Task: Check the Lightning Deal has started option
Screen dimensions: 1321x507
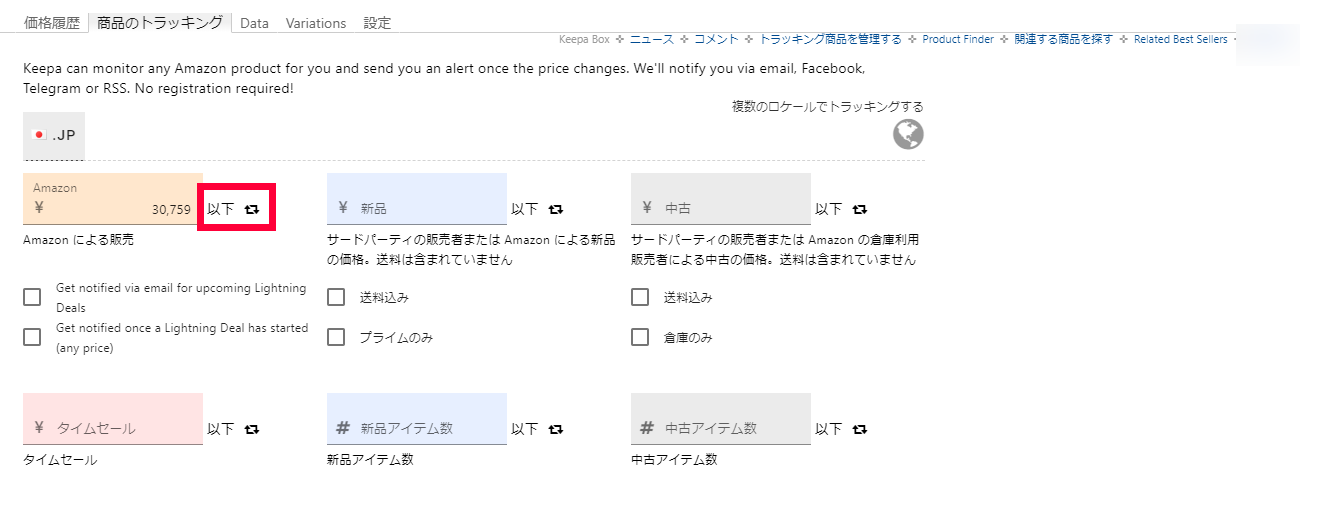Action: point(32,337)
